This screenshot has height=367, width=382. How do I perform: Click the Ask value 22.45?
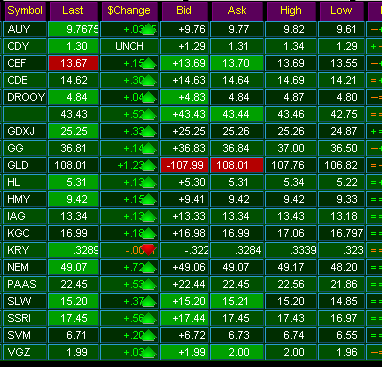point(237,284)
